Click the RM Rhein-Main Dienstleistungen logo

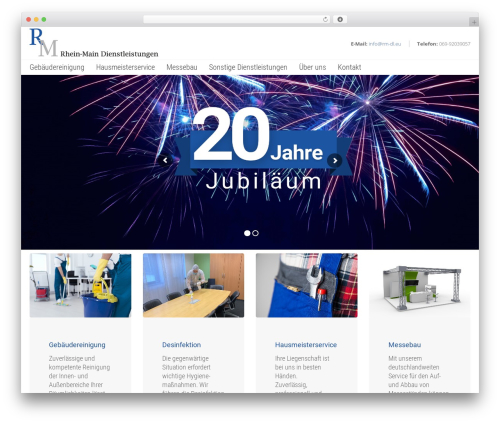pos(94,43)
